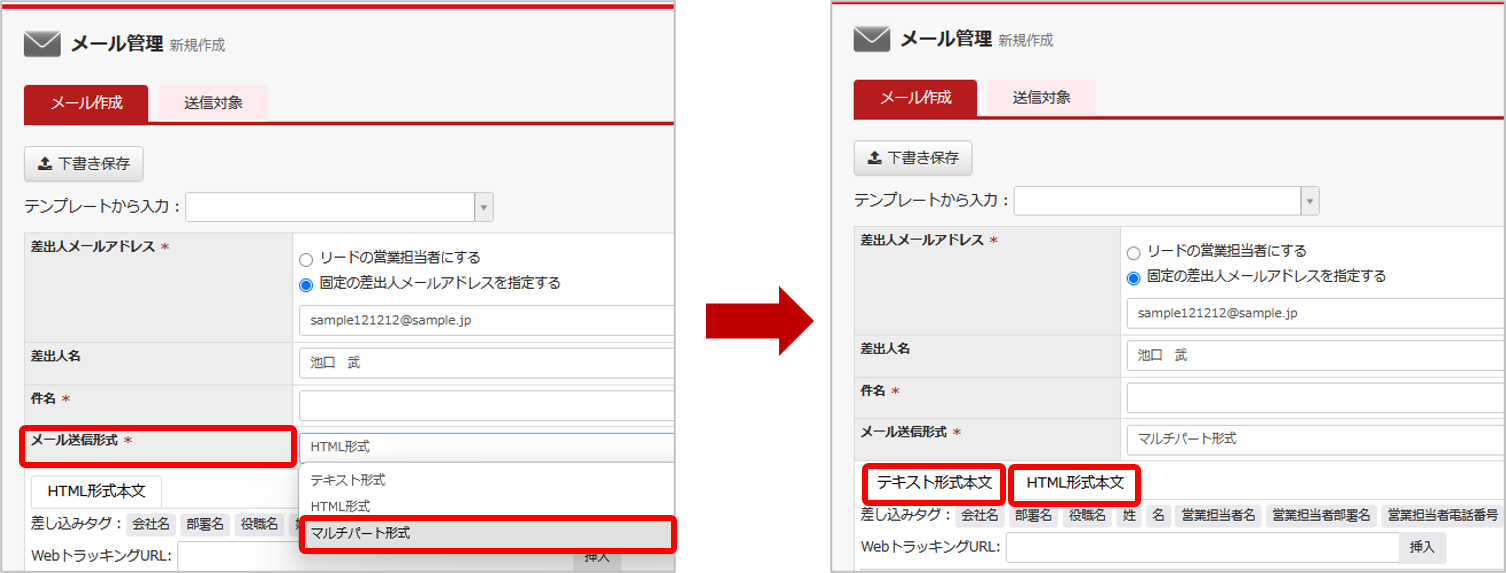Open テキスト形式本文 tab in right panel
This screenshot has width=1506, height=573.
click(934, 483)
